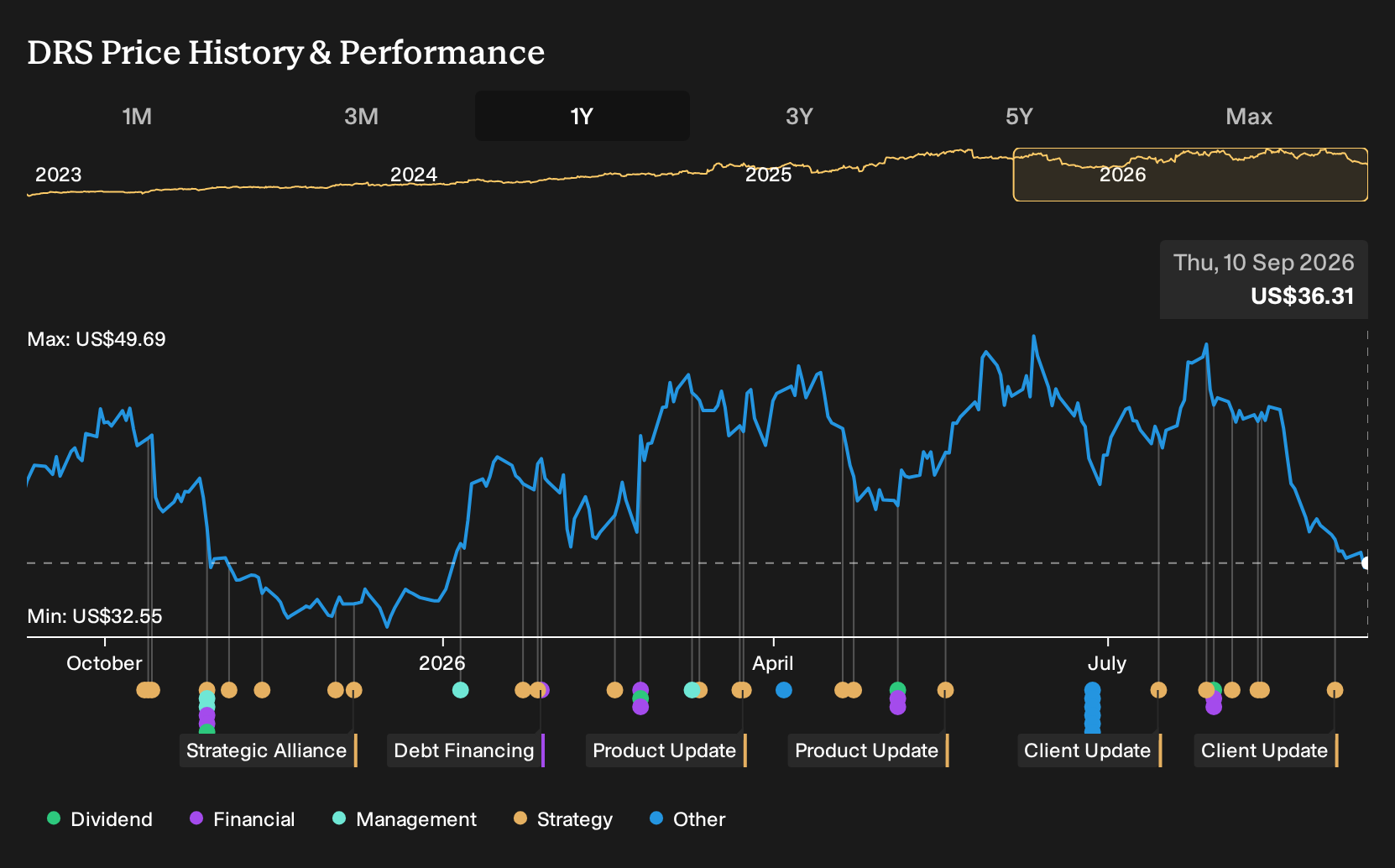The image size is (1395, 868).
Task: Open the 3Y time range tab
Action: point(799,116)
